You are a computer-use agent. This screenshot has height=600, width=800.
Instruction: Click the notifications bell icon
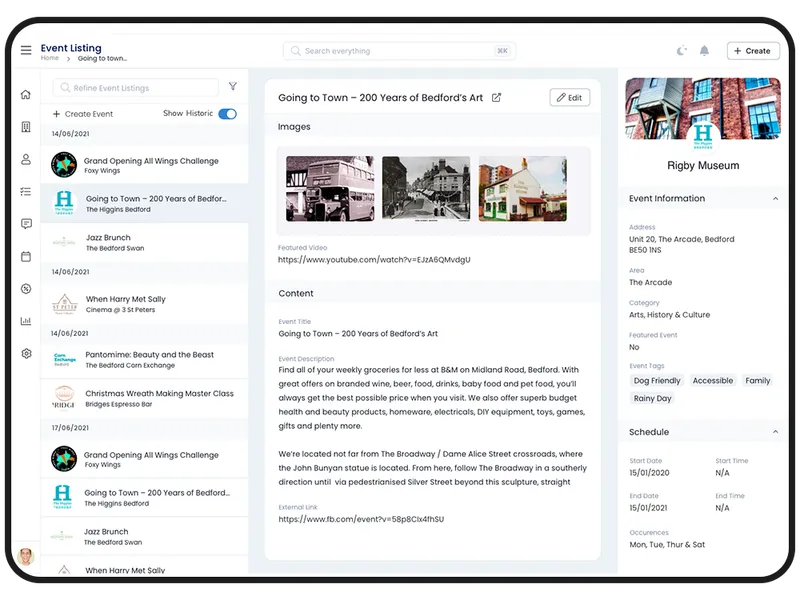(x=704, y=51)
